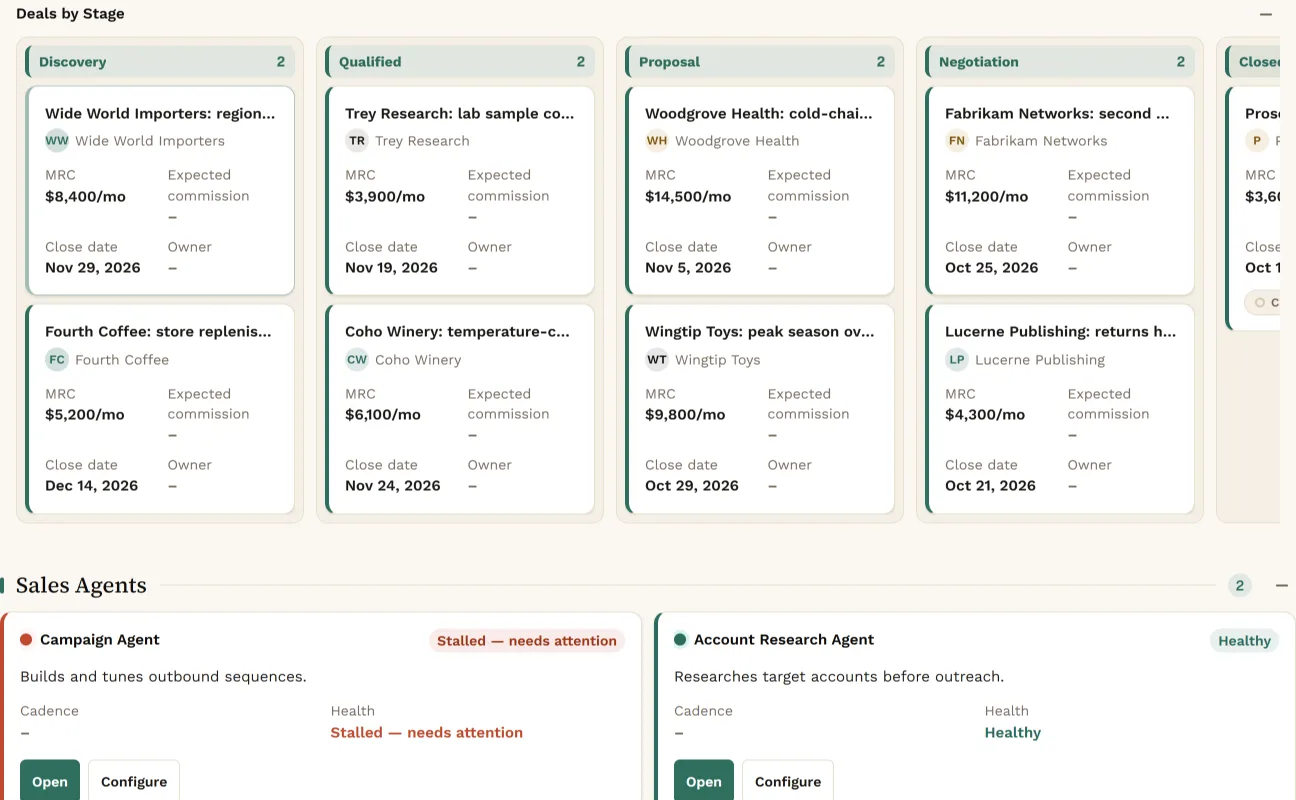1296x800 pixels.
Task: Collapse the Sales Agents section
Action: click(x=1282, y=585)
